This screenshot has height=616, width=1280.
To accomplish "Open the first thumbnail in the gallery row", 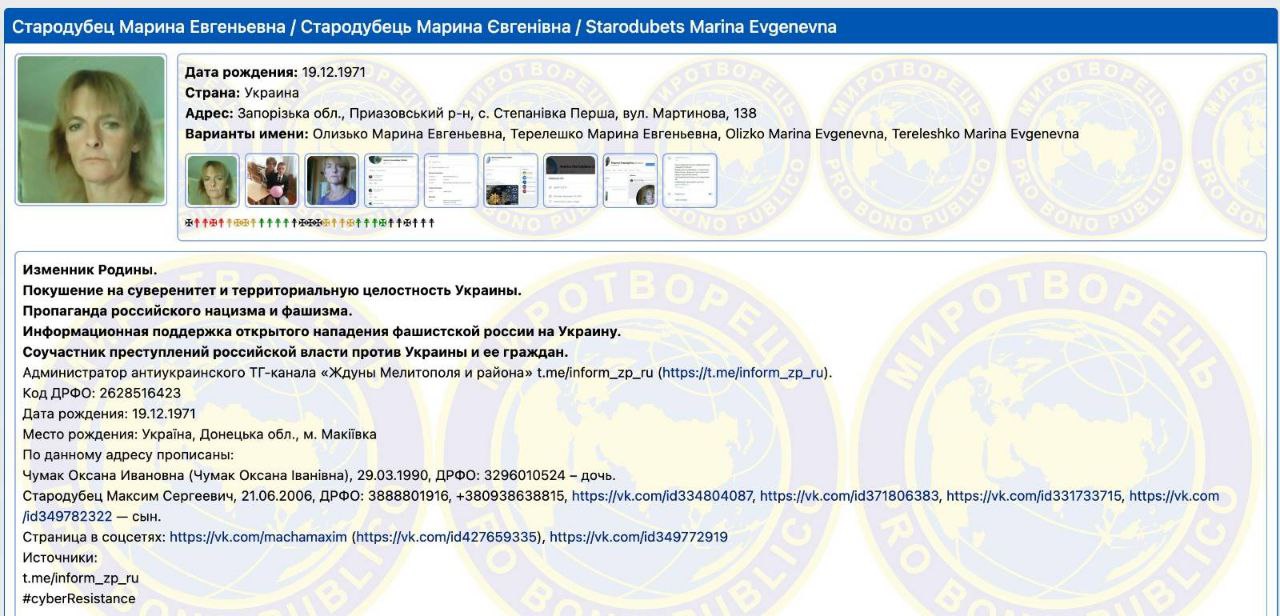I will tap(213, 181).
